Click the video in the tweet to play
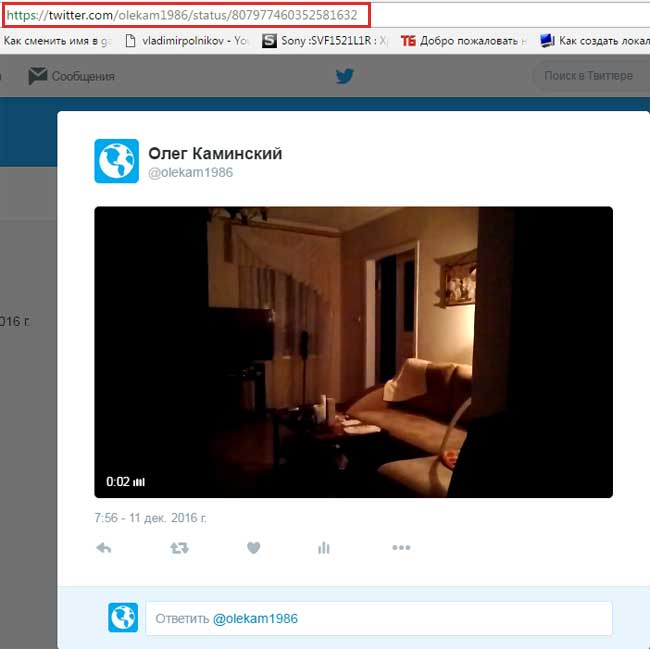Image resolution: width=650 pixels, height=649 pixels. click(x=352, y=352)
